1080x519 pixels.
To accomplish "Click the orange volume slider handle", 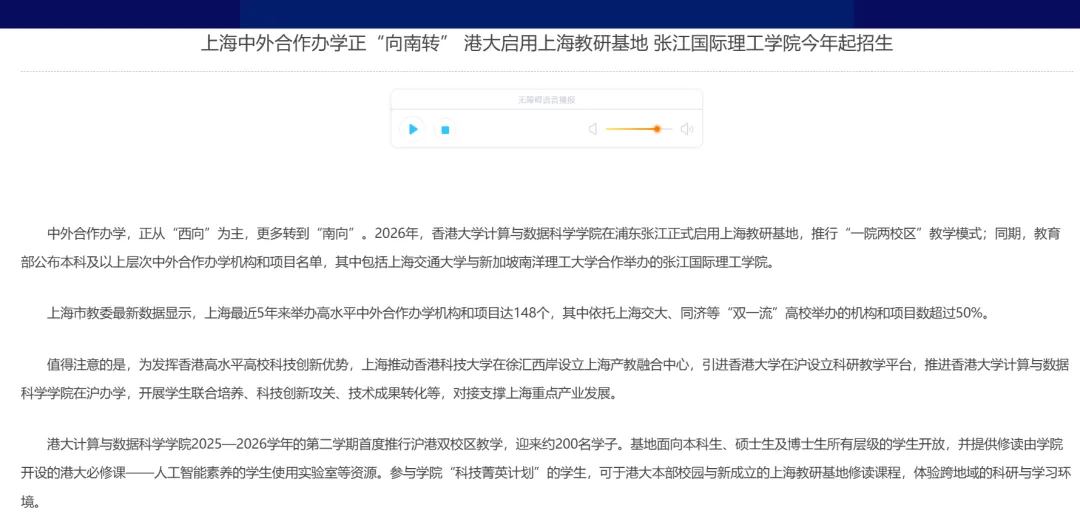I will click(x=657, y=129).
